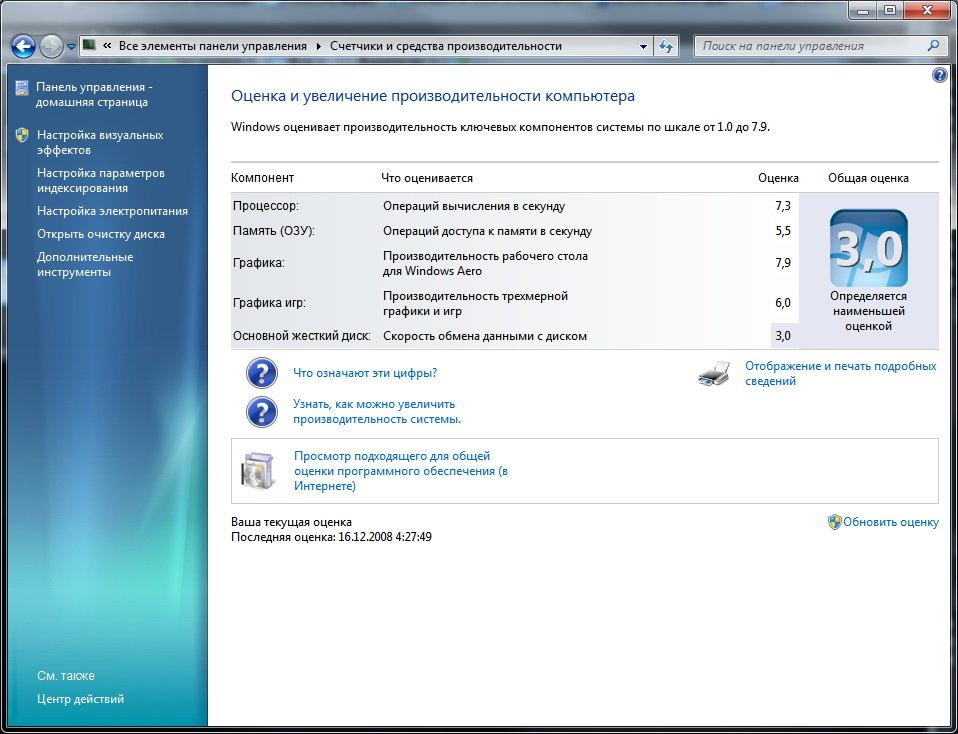
Task: Open 'Дополнительные инструменты' link
Action: [84, 265]
